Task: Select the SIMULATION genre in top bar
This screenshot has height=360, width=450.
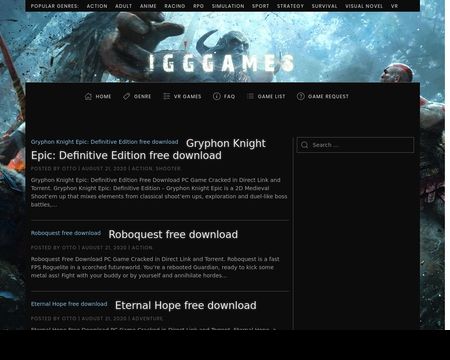Action: coord(228,6)
